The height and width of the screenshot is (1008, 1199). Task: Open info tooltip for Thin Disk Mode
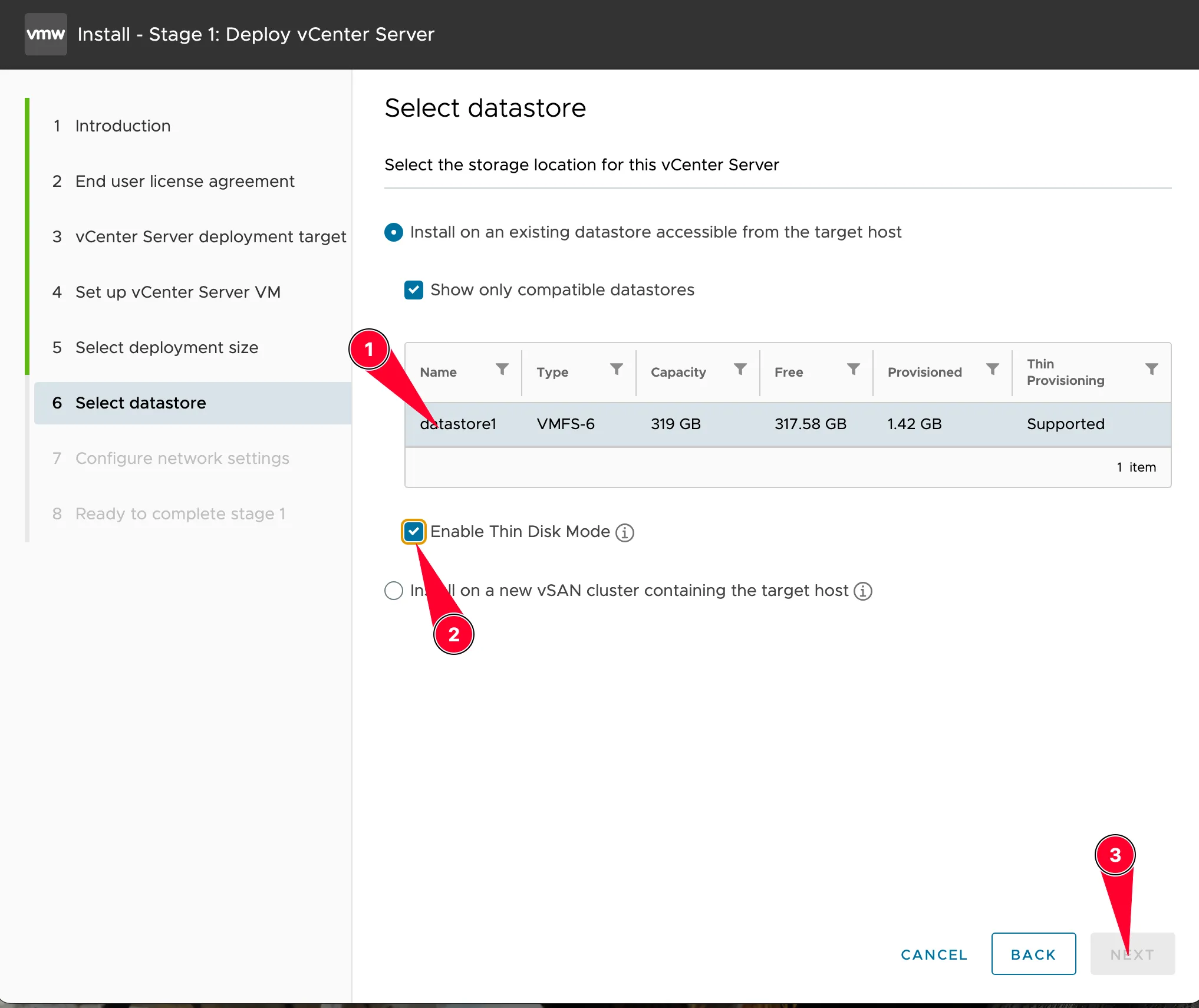pos(625,532)
